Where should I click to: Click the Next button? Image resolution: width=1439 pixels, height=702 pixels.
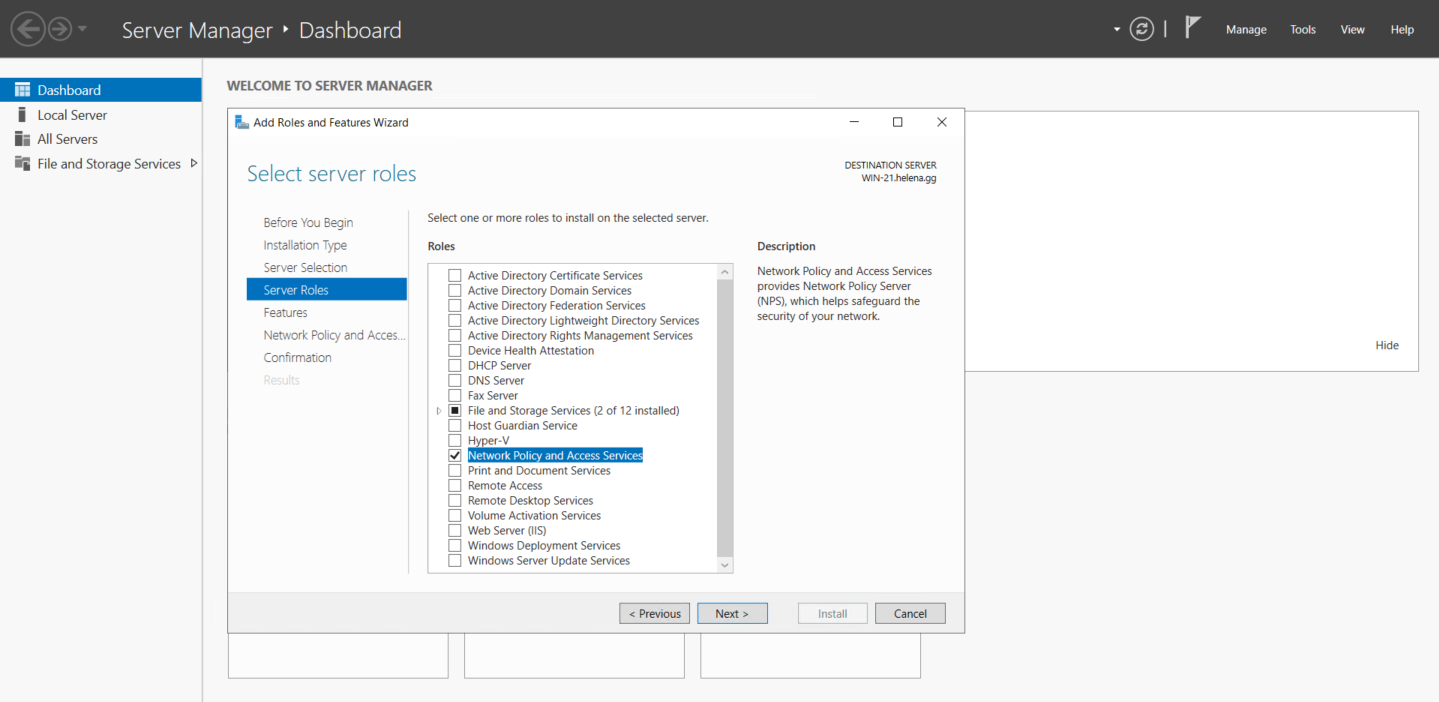coord(732,614)
